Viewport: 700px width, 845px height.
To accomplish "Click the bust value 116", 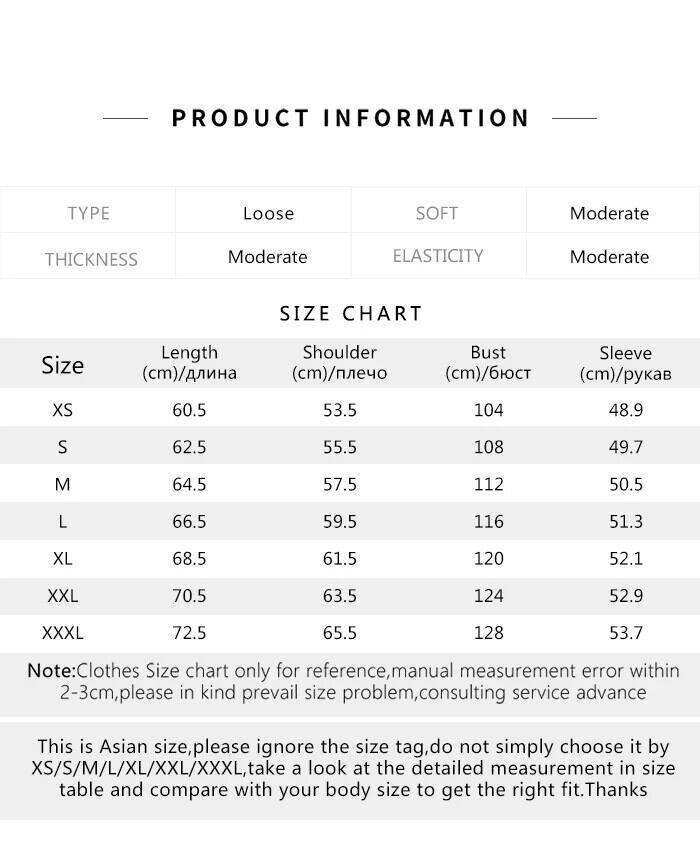I will click(488, 521).
